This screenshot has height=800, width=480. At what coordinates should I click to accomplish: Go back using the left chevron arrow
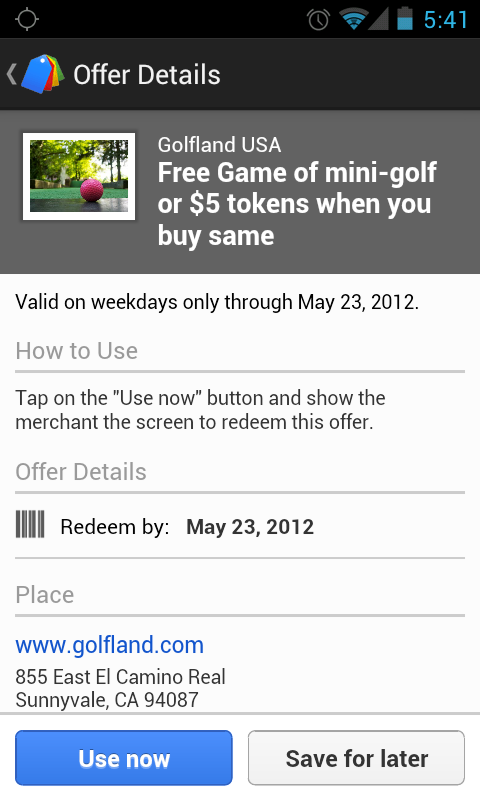coord(12,74)
